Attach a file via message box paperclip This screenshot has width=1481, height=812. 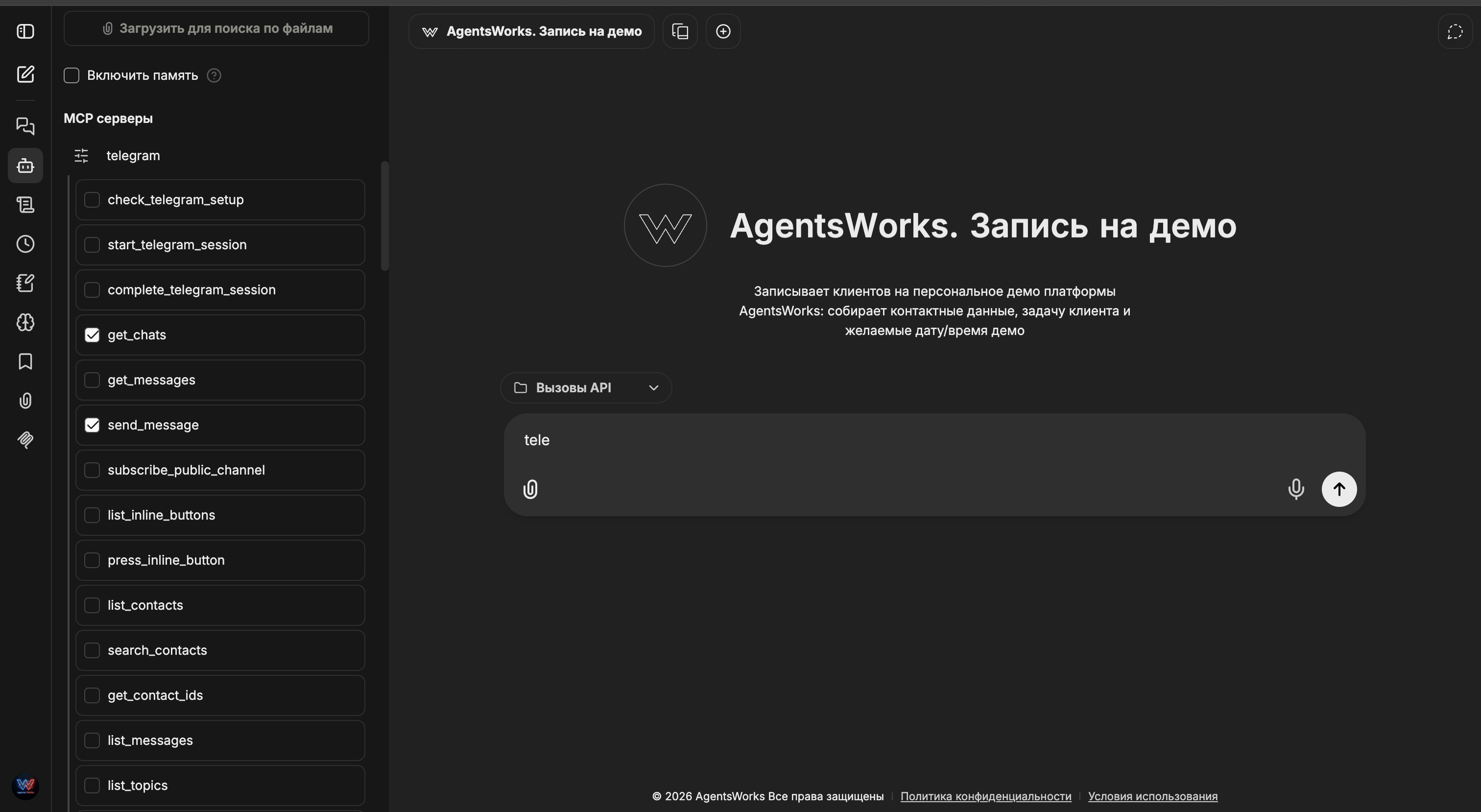[531, 489]
